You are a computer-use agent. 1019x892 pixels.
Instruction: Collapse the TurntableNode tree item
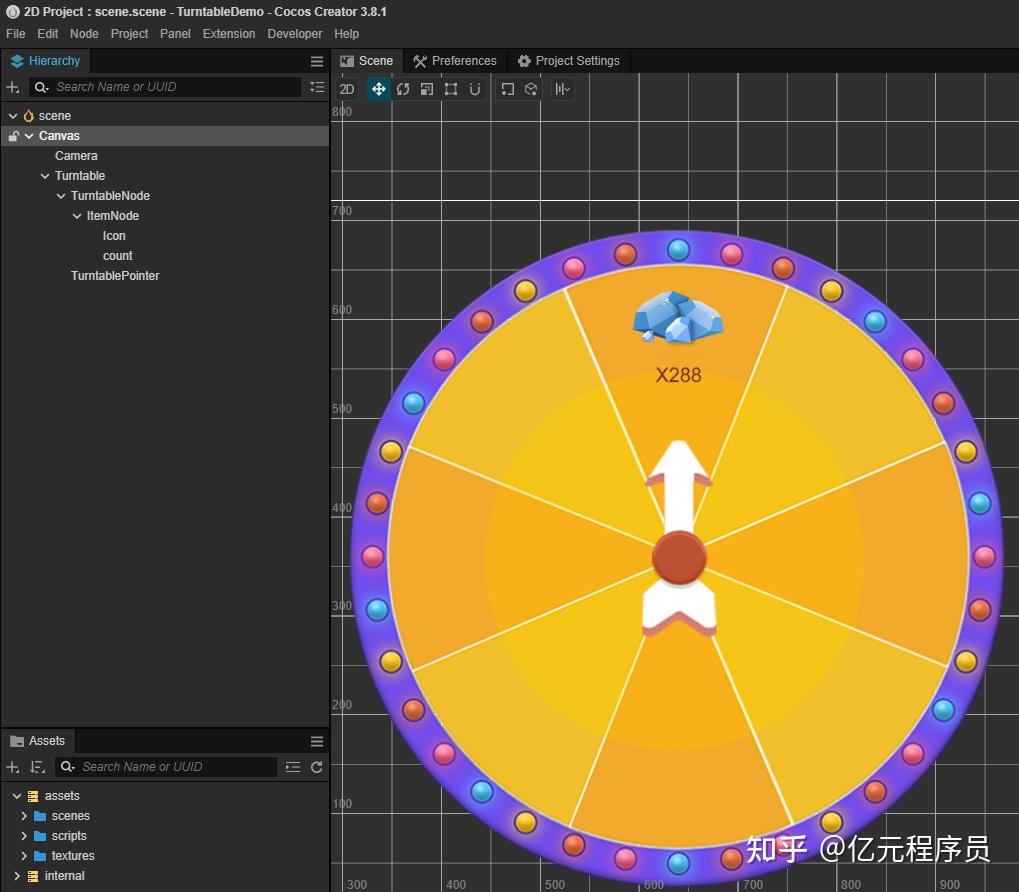[x=61, y=196]
